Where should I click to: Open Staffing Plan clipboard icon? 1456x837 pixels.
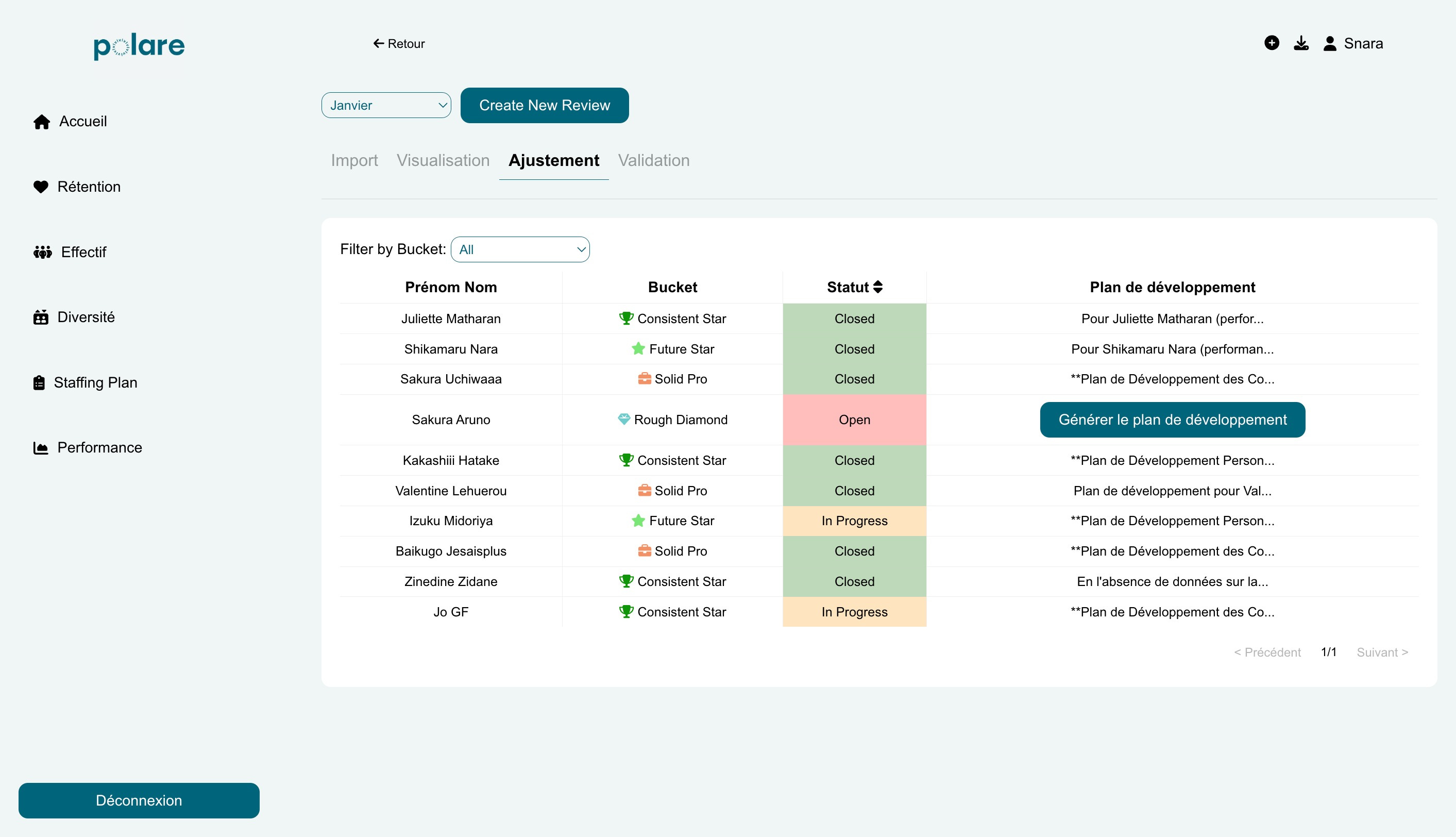click(39, 383)
